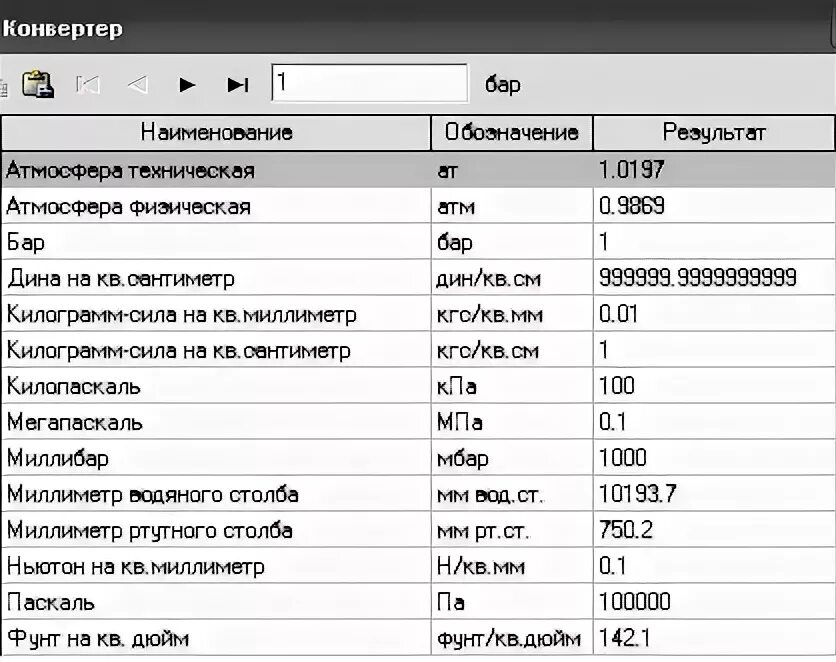The image size is (836, 662).
Task: Go to the first unit with the skip-back arrow
Action: point(88,84)
